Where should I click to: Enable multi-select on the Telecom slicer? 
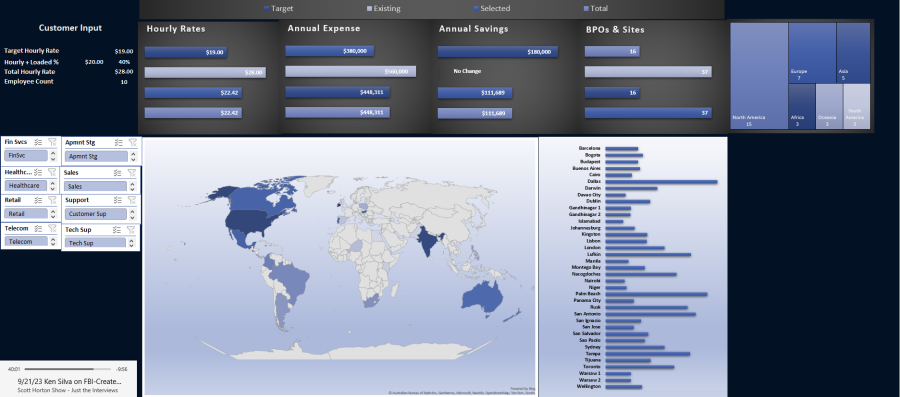38,228
